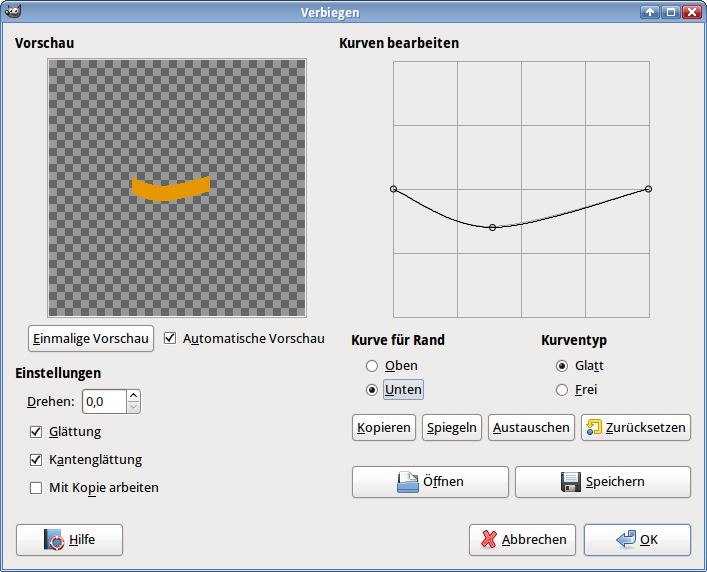
Task: Decrease Drehen value with down arrow
Action: [133, 407]
